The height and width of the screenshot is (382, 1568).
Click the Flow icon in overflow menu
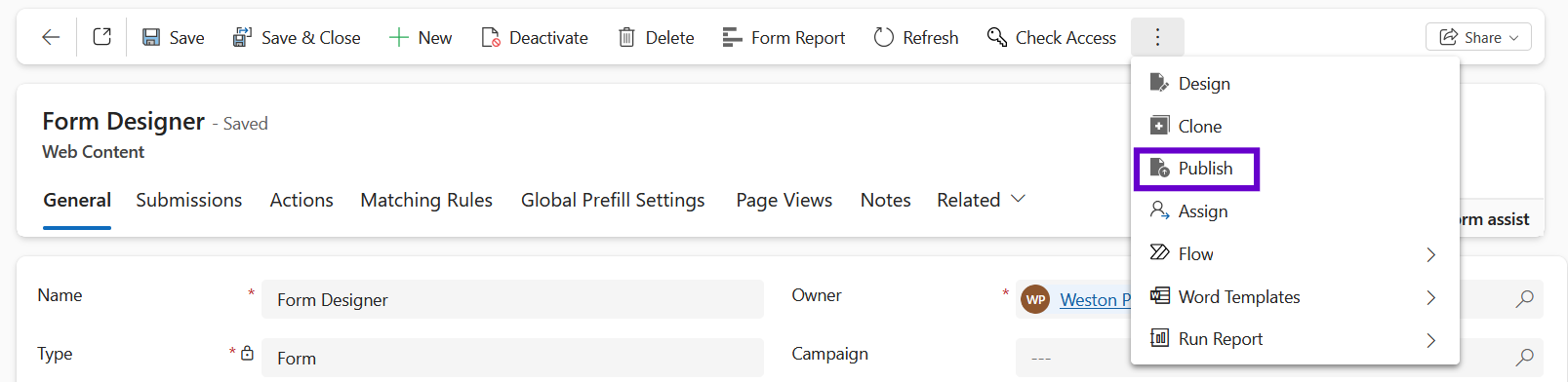click(1159, 253)
